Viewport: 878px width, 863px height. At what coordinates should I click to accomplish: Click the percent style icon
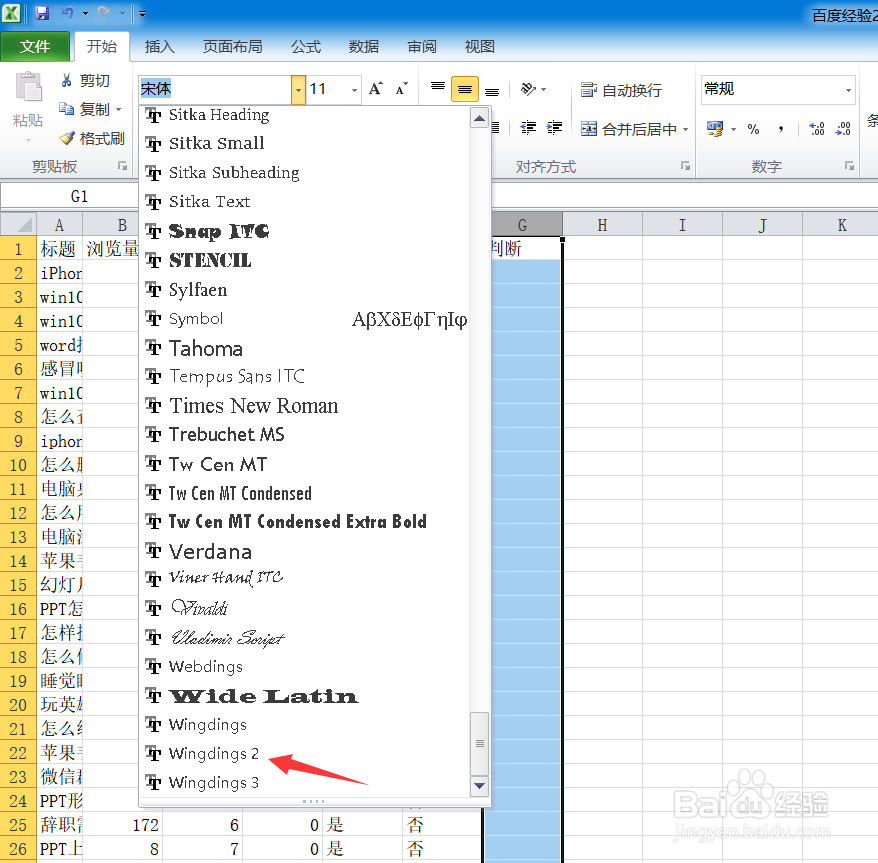pyautogui.click(x=753, y=129)
